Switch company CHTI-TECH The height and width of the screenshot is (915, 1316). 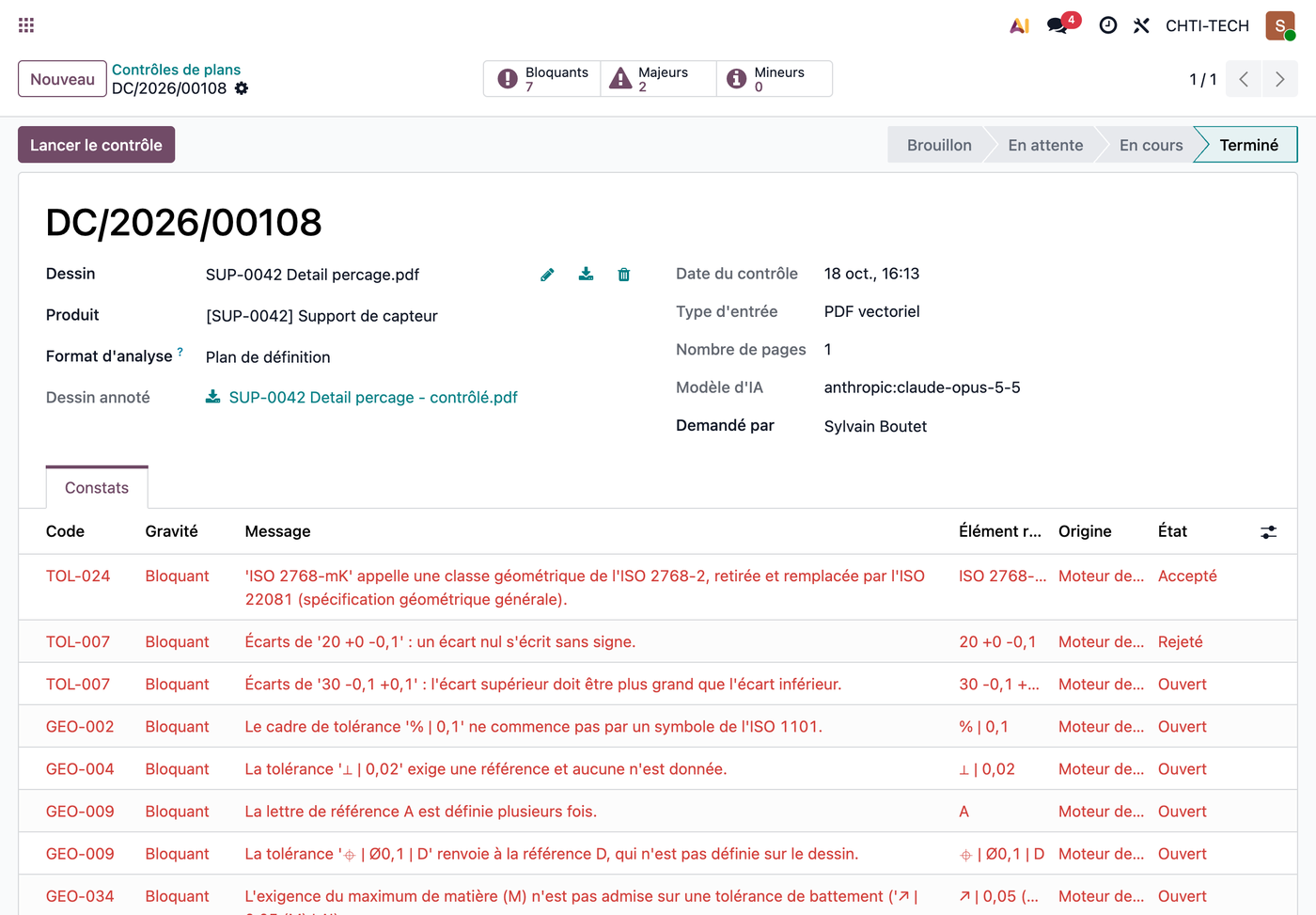tap(1207, 25)
